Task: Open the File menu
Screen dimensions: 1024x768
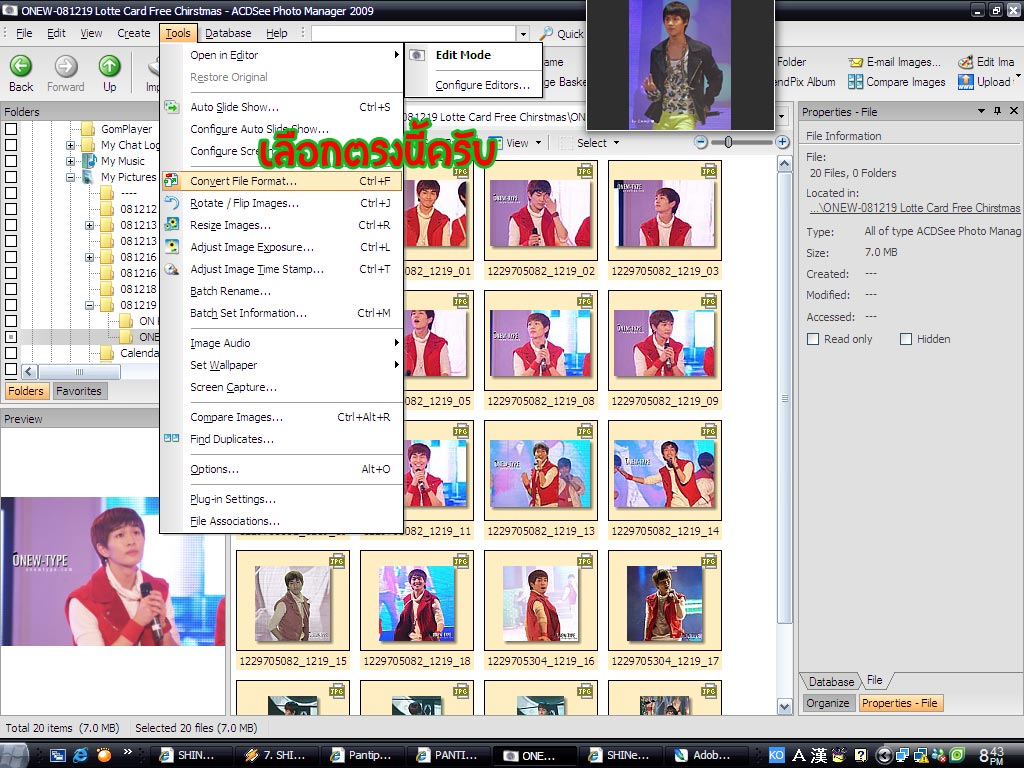Action: click(x=24, y=33)
